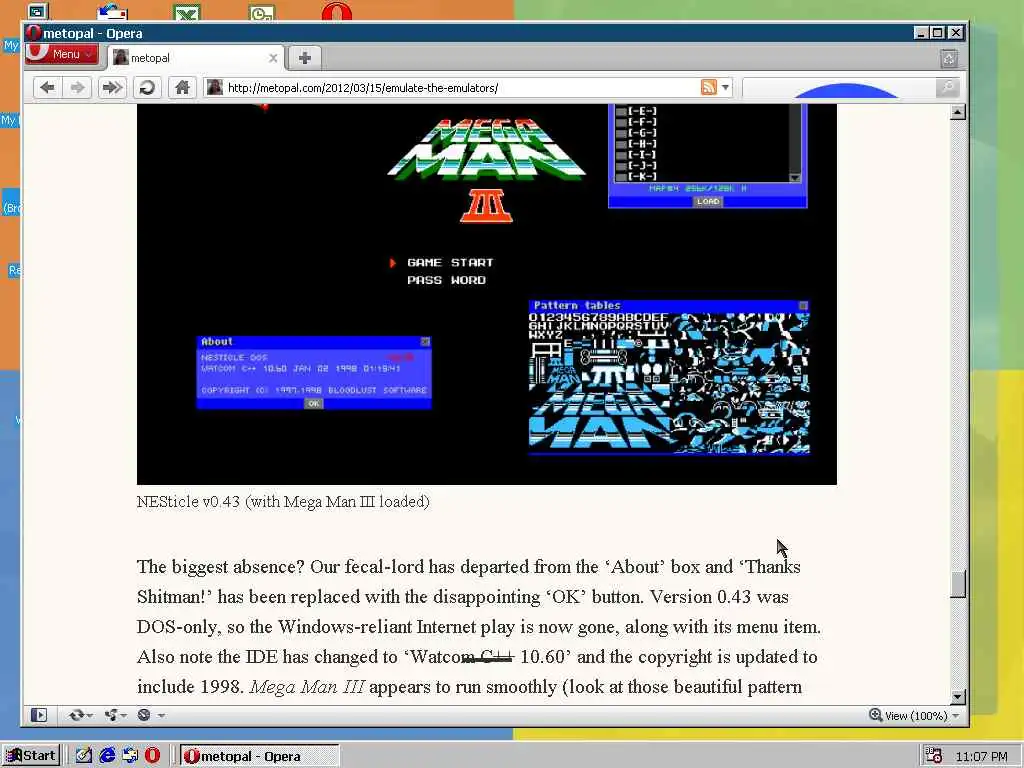Open the Opera Link sync icon

(76, 715)
